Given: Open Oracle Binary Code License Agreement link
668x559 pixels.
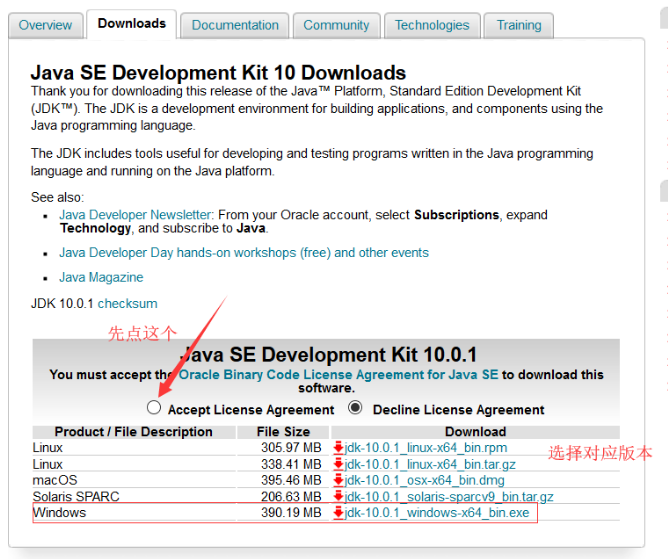Looking at the screenshot, I should [338, 375].
